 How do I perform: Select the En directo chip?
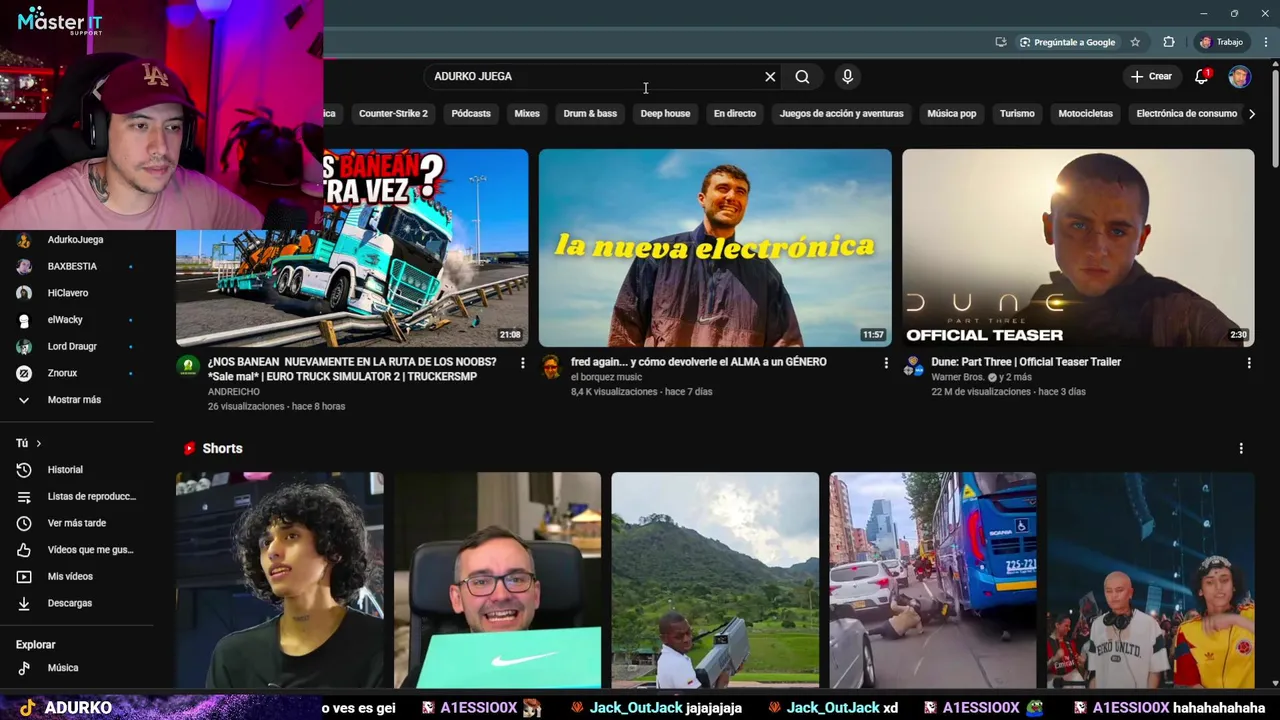735,114
